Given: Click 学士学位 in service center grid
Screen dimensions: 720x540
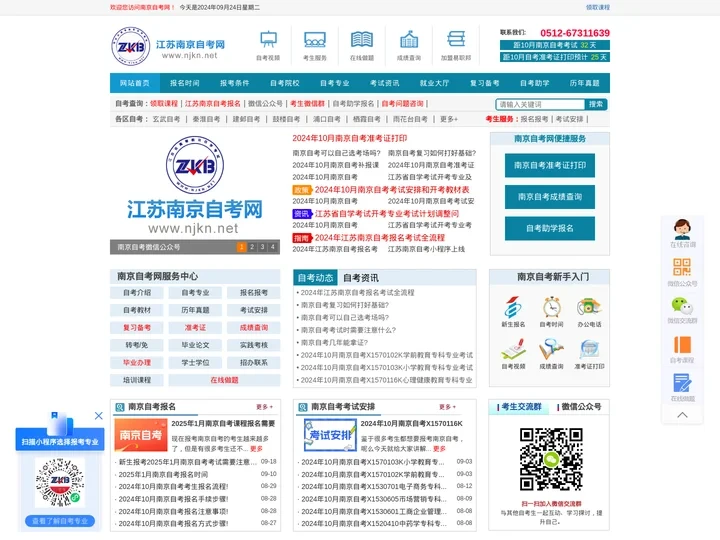Looking at the screenshot, I should coord(195,362).
